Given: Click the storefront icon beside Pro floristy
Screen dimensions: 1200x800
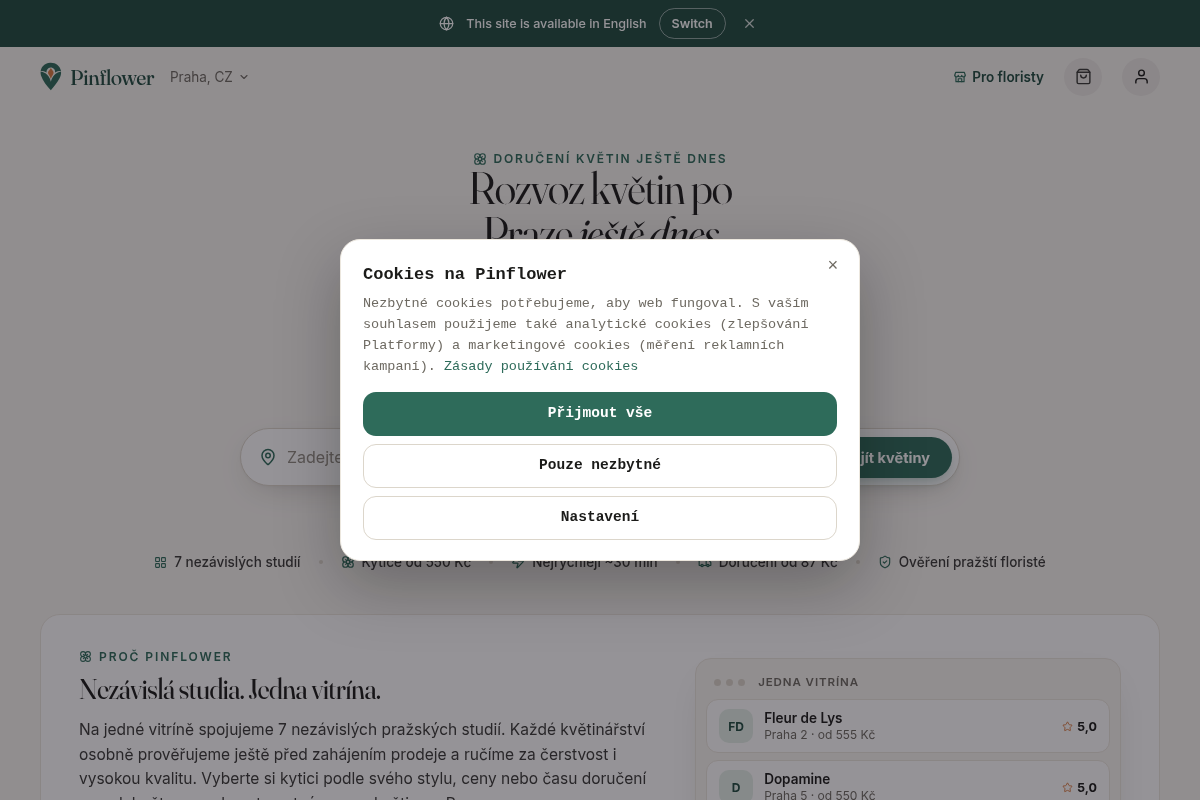Looking at the screenshot, I should point(960,77).
